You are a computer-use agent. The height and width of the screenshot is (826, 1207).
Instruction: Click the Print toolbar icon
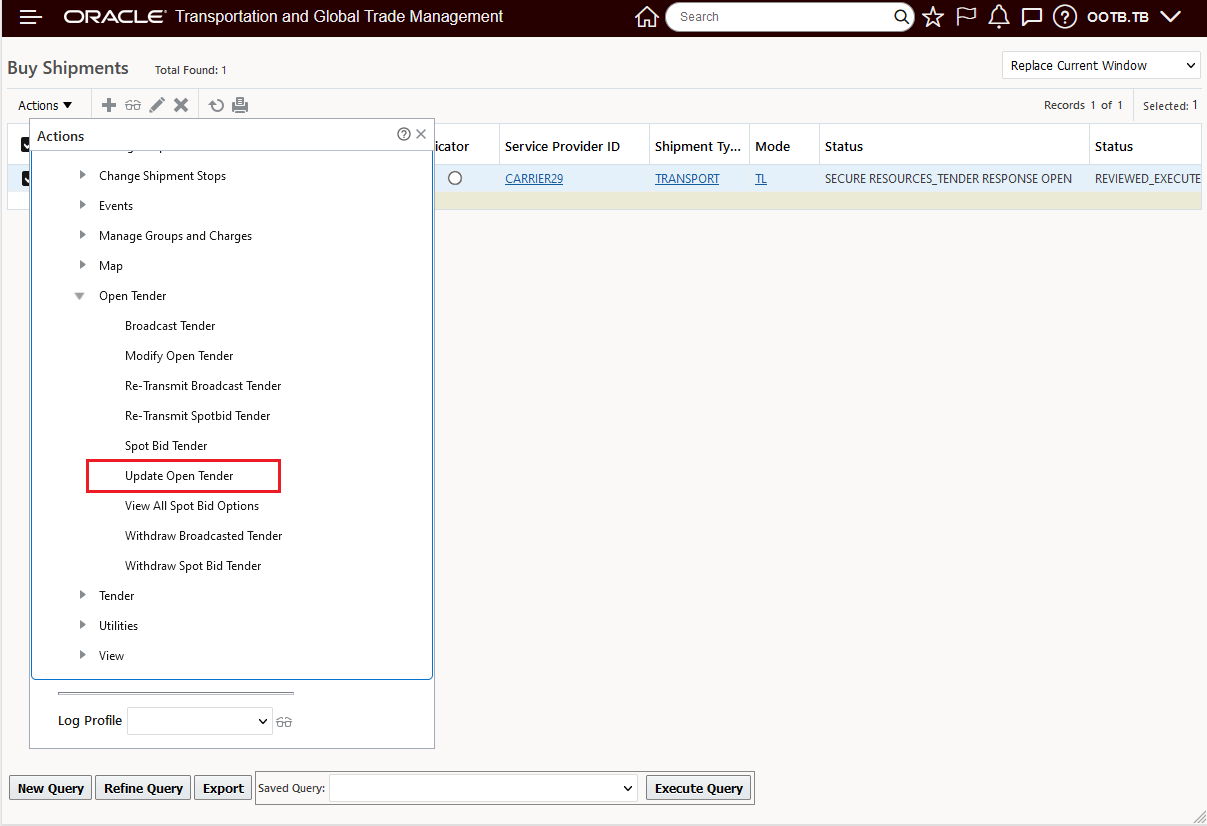[240, 105]
